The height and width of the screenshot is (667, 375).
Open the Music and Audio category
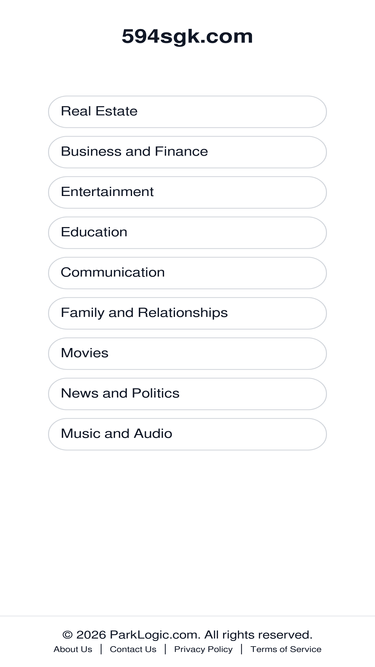[187, 434]
